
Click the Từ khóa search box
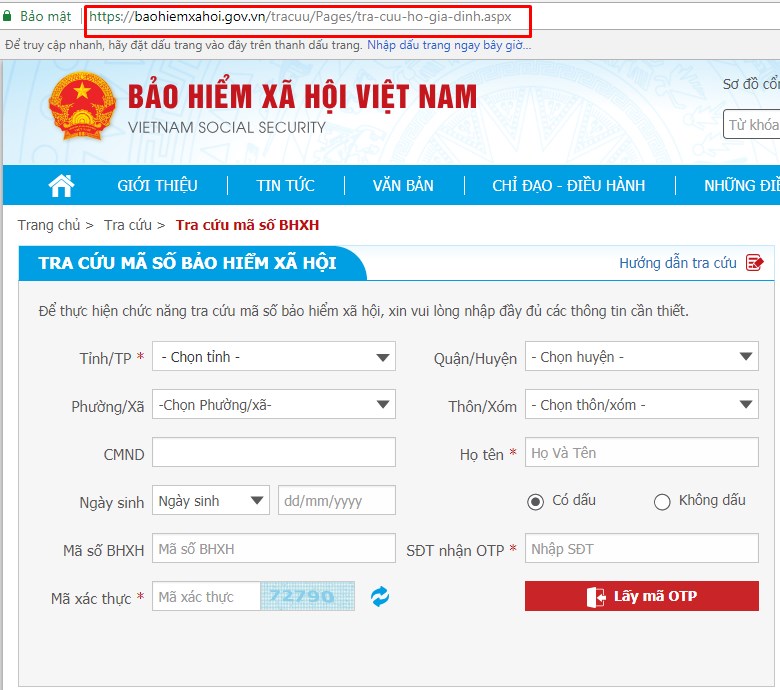click(752, 124)
